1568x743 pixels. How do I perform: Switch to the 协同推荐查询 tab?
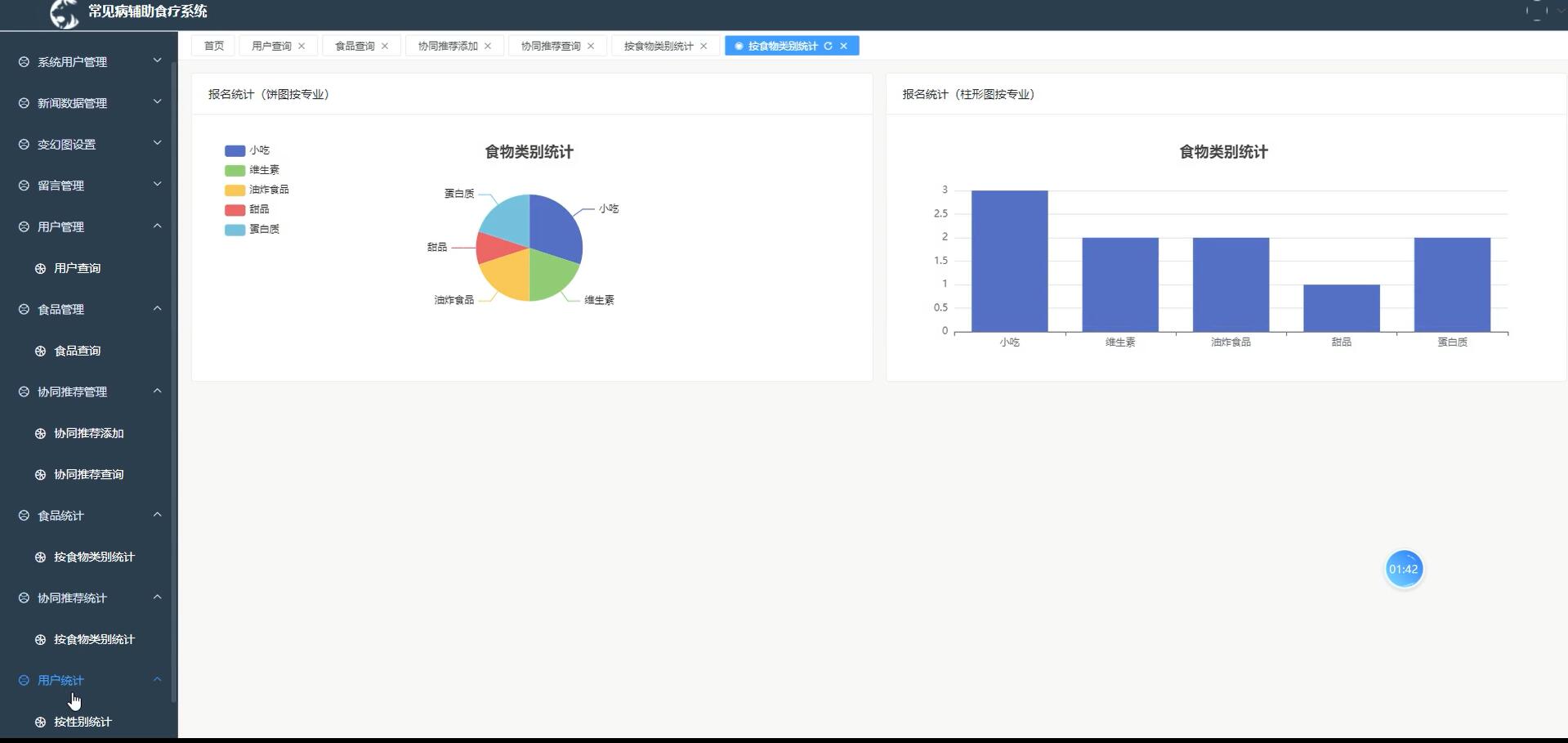(550, 46)
